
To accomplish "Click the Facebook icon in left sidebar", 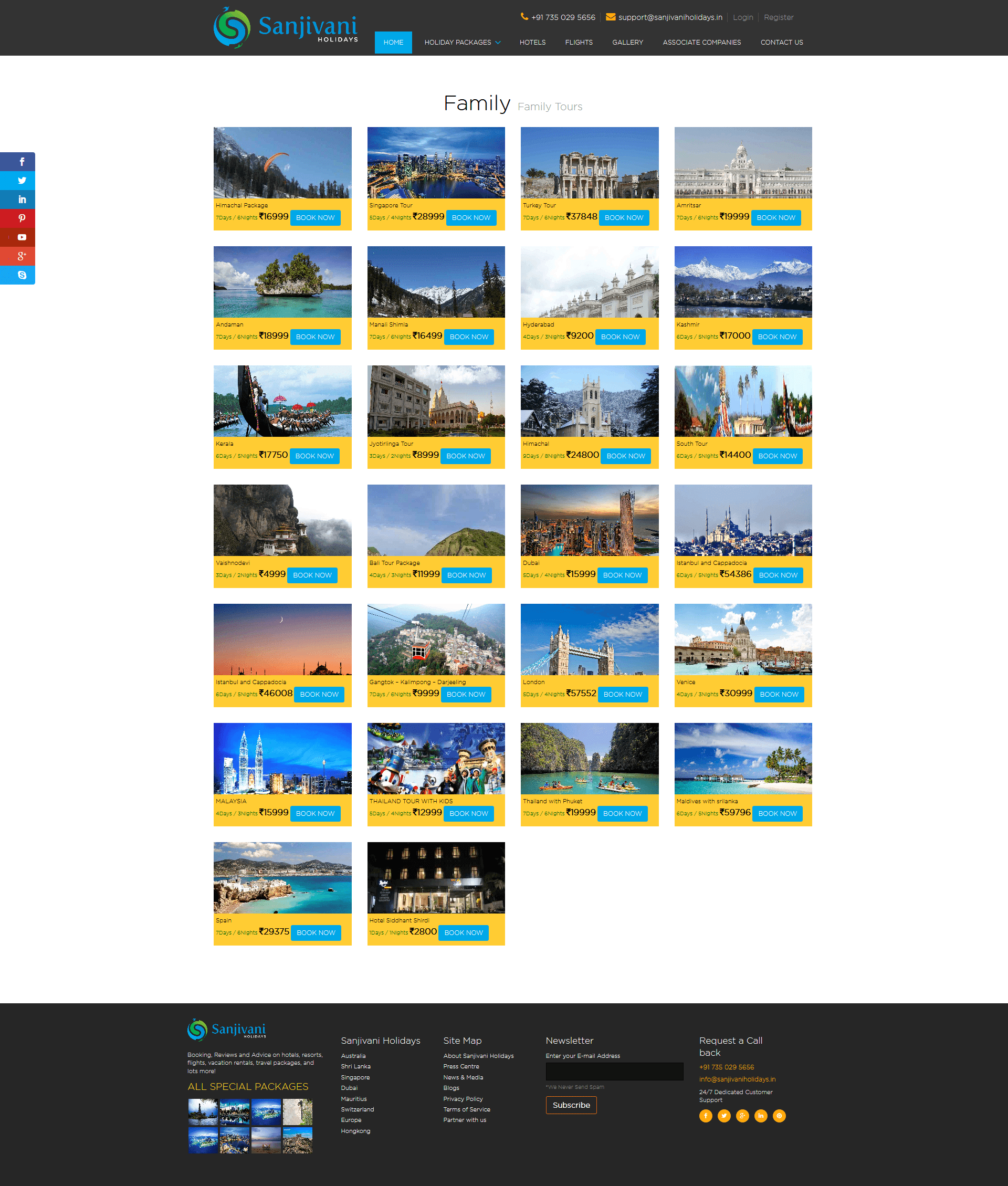I will point(22,162).
